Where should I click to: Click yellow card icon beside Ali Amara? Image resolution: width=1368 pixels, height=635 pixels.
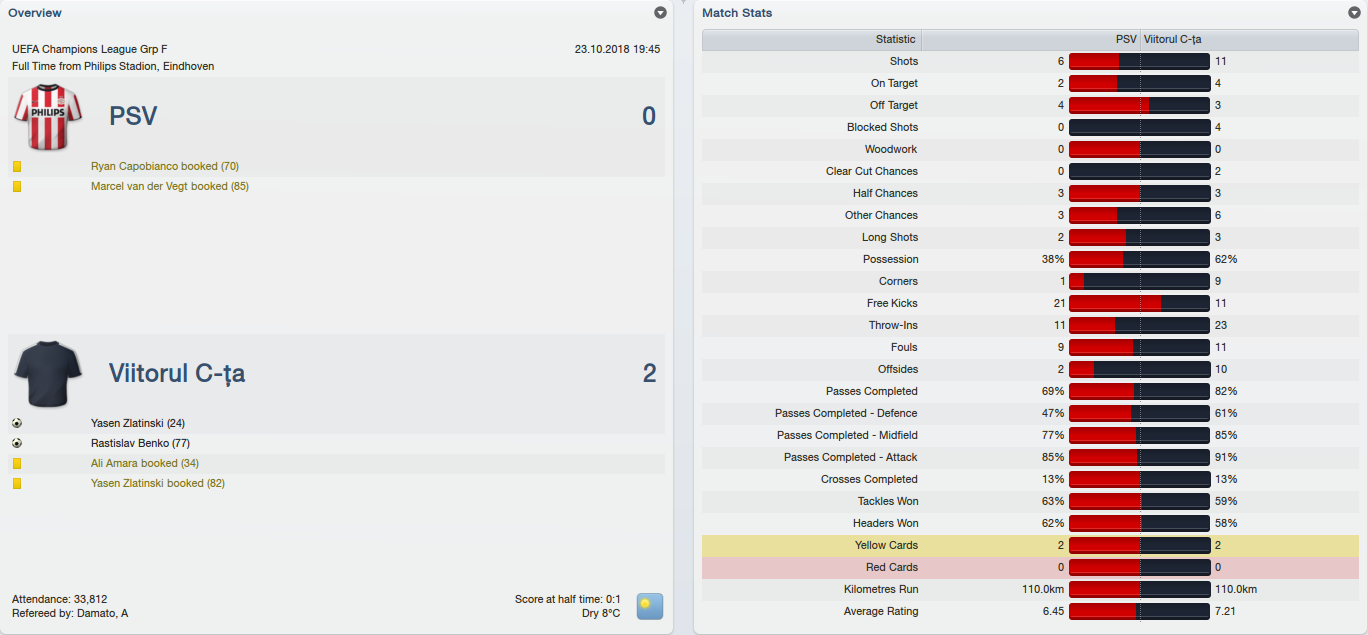17,464
